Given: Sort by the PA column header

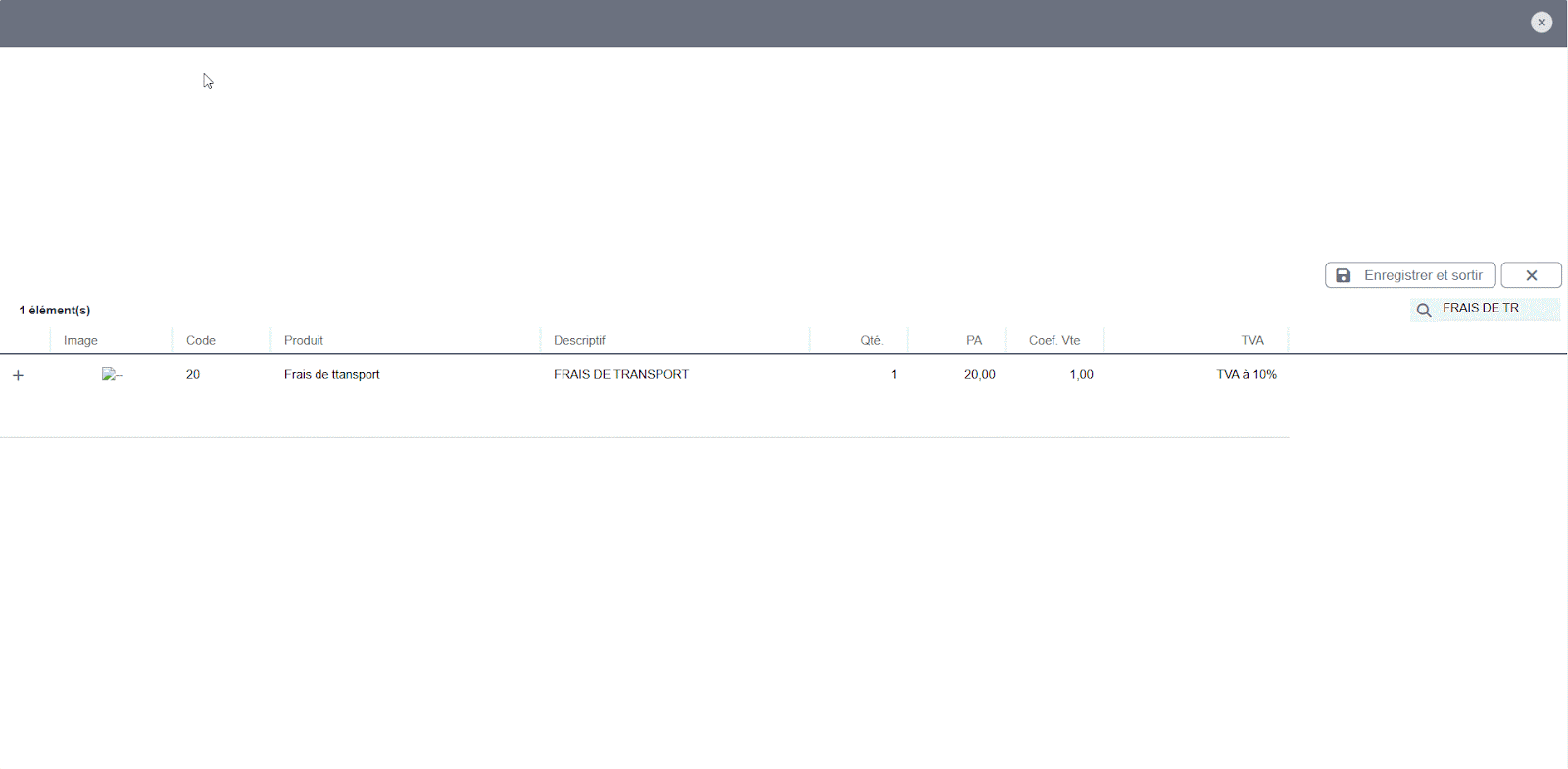Looking at the screenshot, I should click(974, 340).
